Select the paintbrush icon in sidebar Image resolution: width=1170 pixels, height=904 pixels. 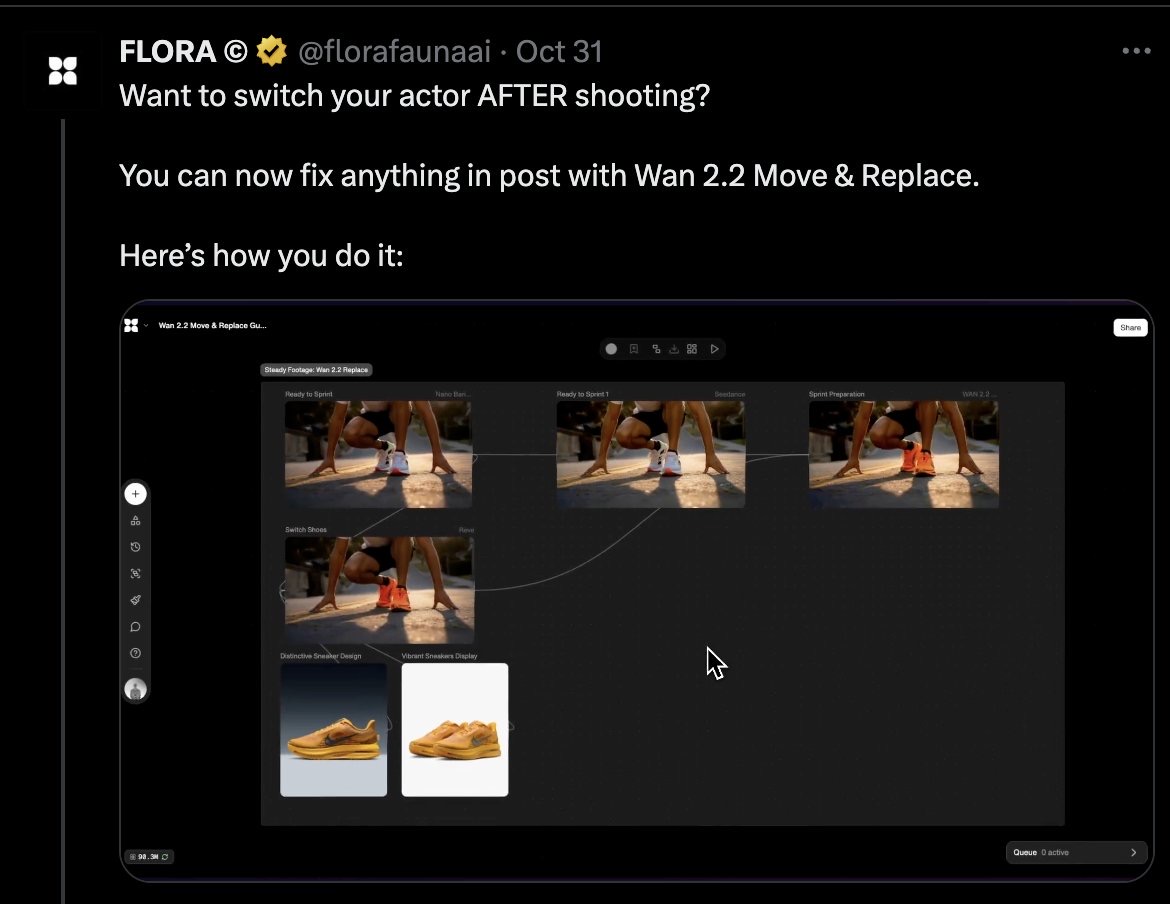click(135, 600)
